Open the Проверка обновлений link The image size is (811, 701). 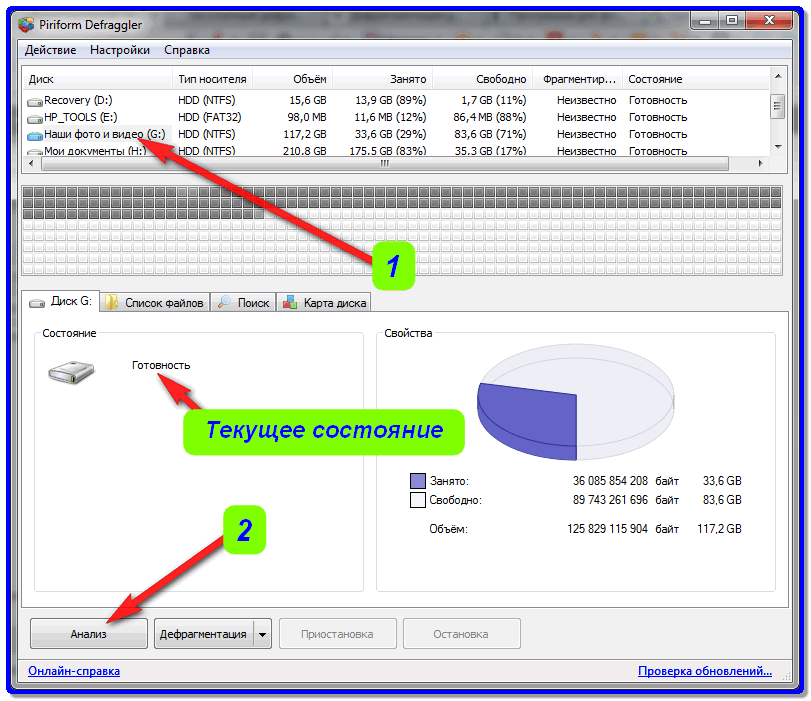click(x=704, y=671)
